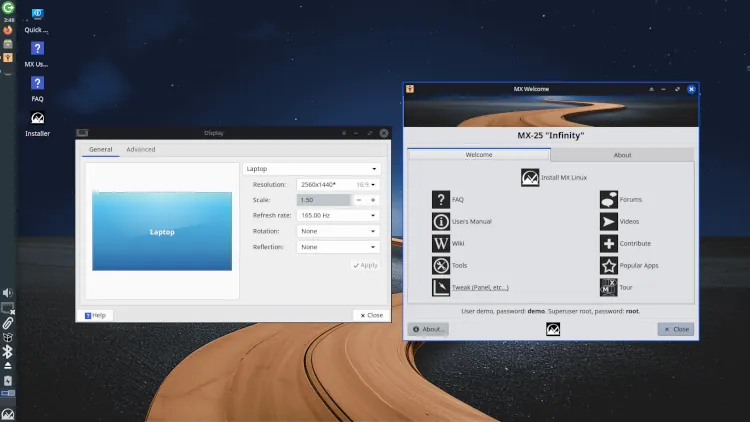
Task: Open the Forums speech bubble icon
Action: tap(608, 200)
